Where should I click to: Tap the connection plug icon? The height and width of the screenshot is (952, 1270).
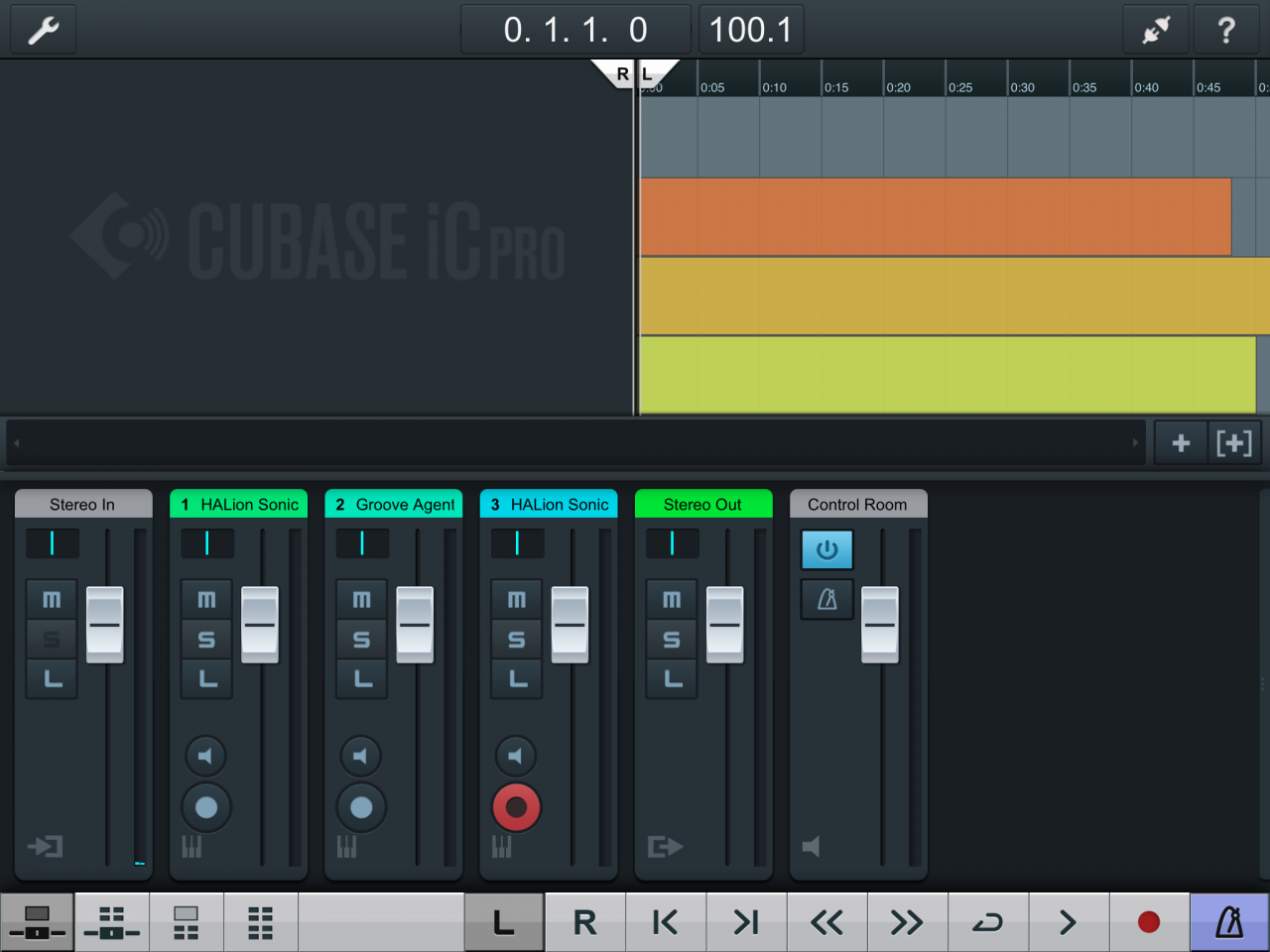click(x=1156, y=30)
